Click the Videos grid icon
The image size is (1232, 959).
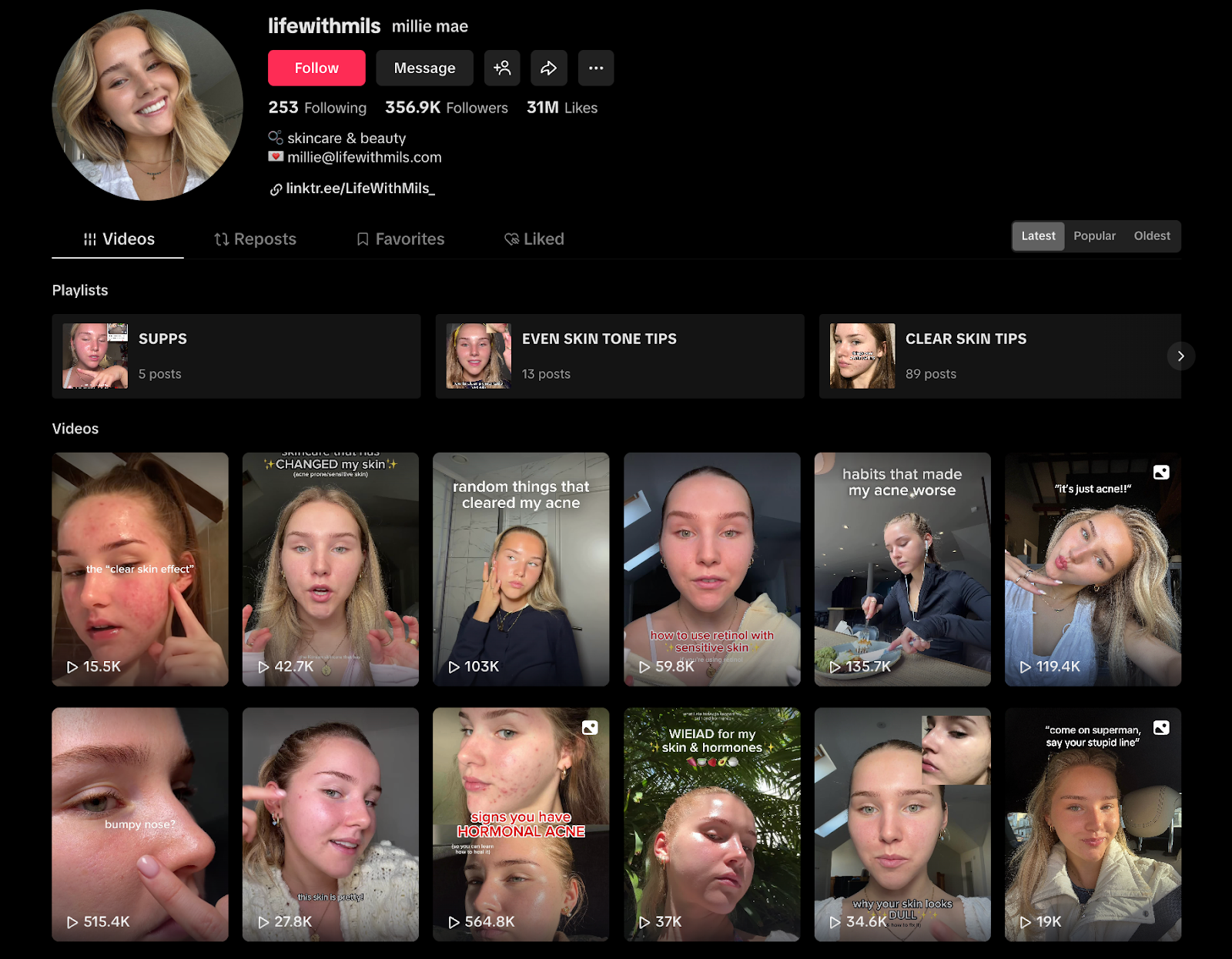click(x=90, y=239)
